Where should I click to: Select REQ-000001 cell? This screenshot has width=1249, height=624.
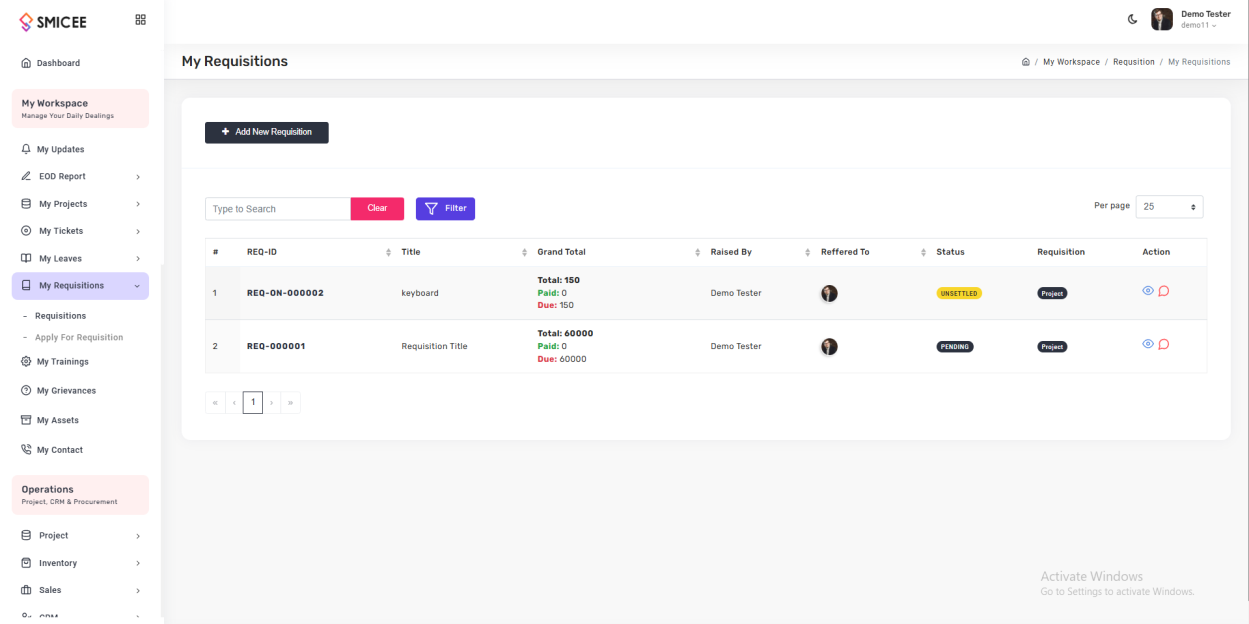[x=276, y=347]
